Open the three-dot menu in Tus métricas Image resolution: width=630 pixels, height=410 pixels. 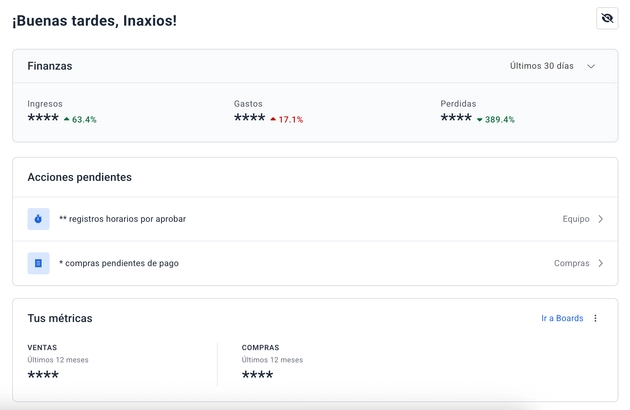coord(595,319)
